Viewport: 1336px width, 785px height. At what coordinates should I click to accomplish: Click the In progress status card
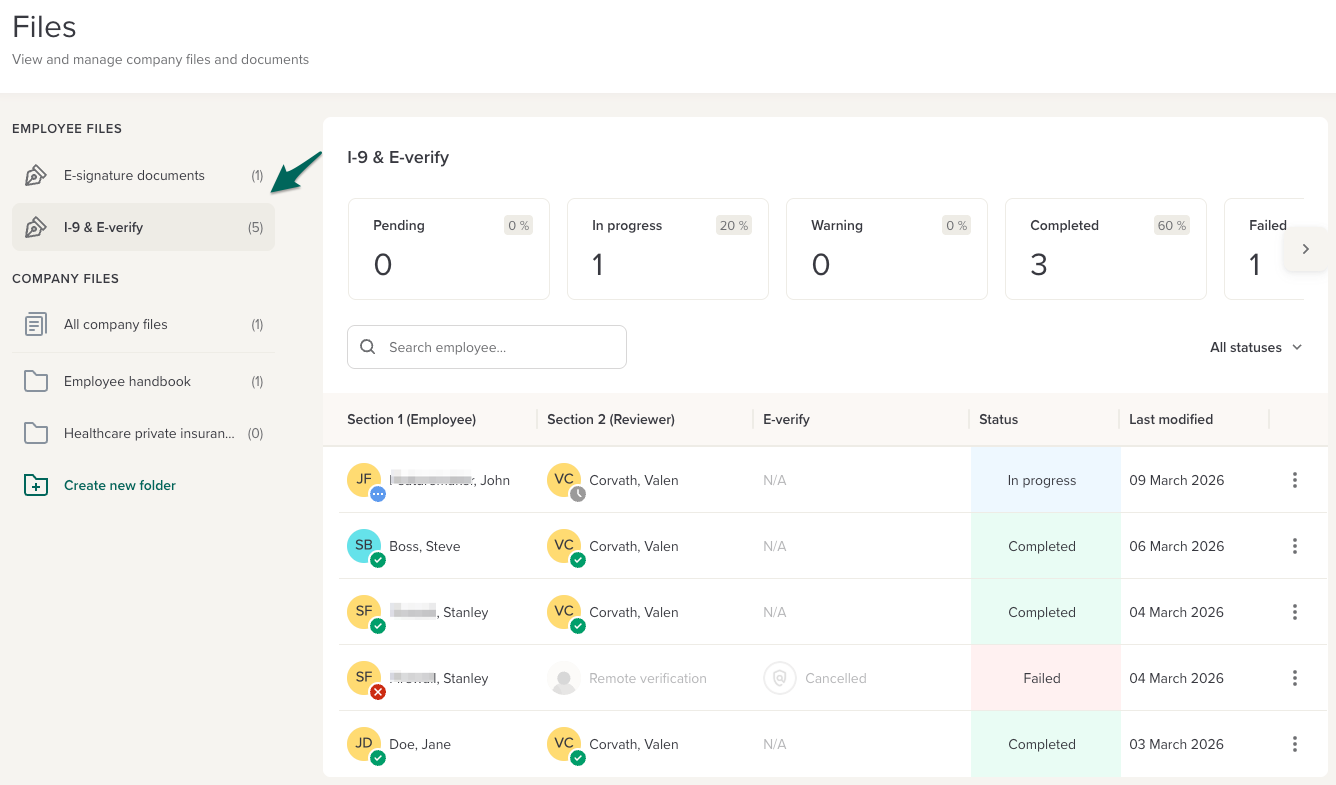(667, 249)
